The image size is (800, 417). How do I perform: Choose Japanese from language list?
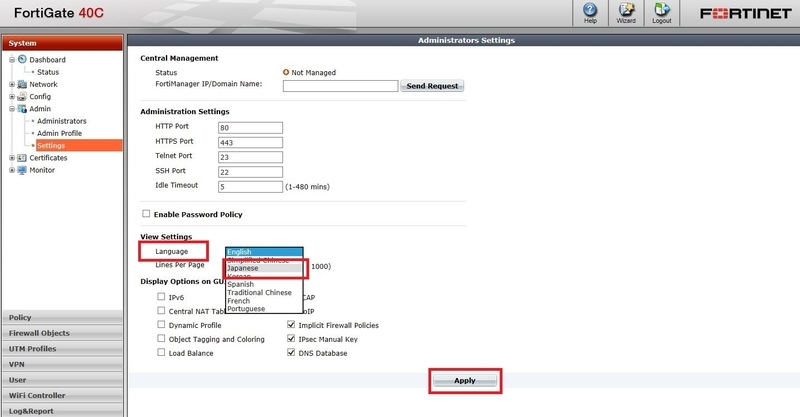coord(264,268)
